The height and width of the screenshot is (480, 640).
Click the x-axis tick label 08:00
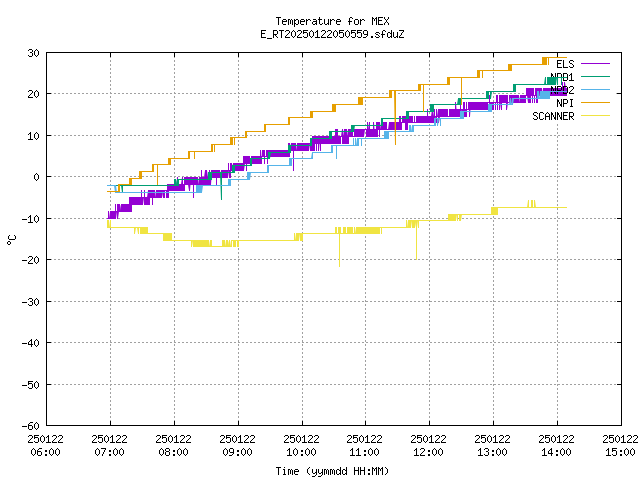(x=173, y=452)
